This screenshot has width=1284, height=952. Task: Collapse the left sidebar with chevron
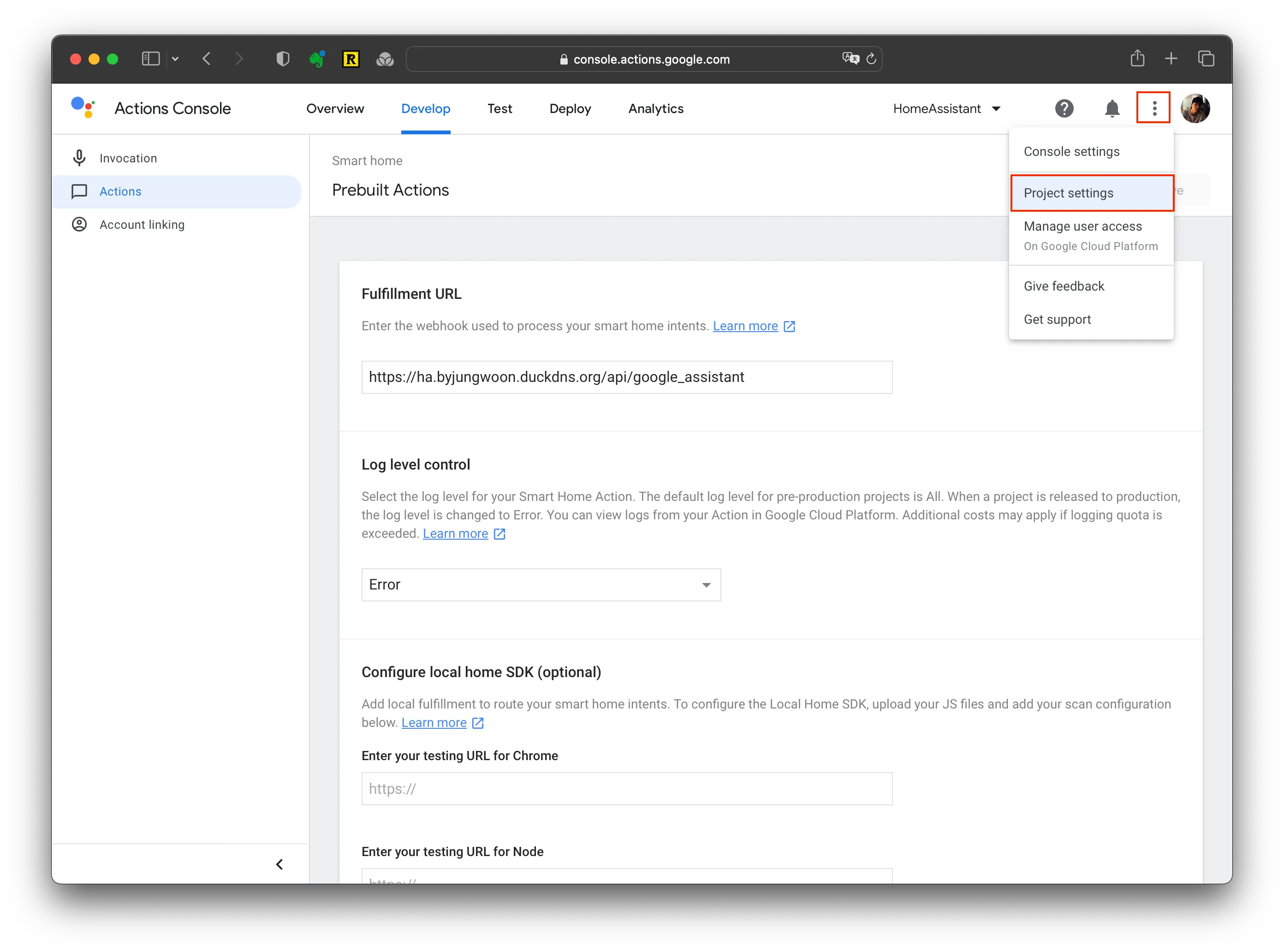click(x=279, y=864)
